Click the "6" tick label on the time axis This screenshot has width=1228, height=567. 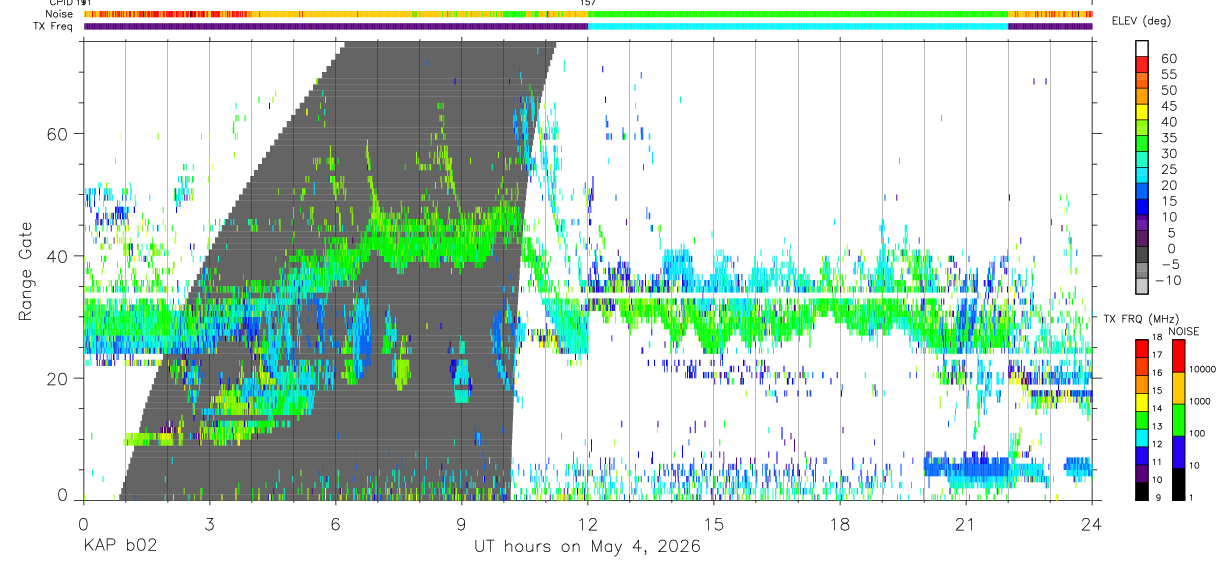pyautogui.click(x=335, y=524)
